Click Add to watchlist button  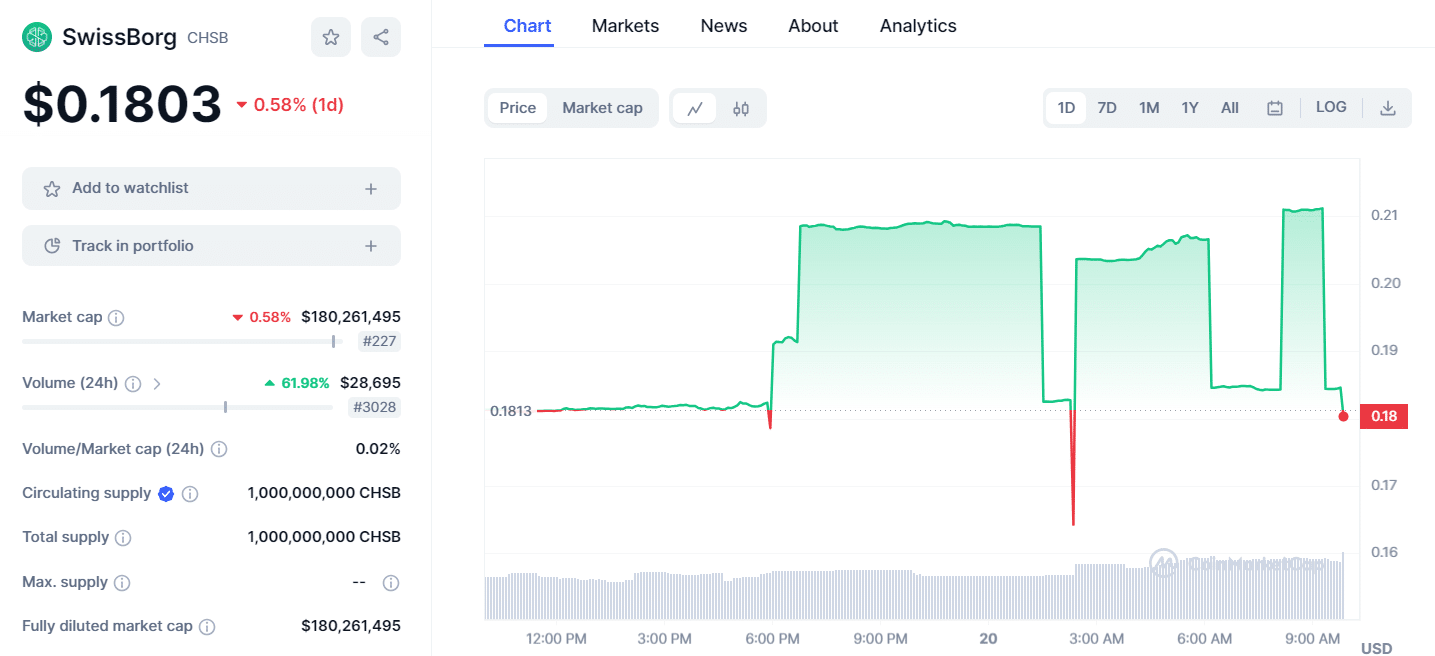[211, 188]
